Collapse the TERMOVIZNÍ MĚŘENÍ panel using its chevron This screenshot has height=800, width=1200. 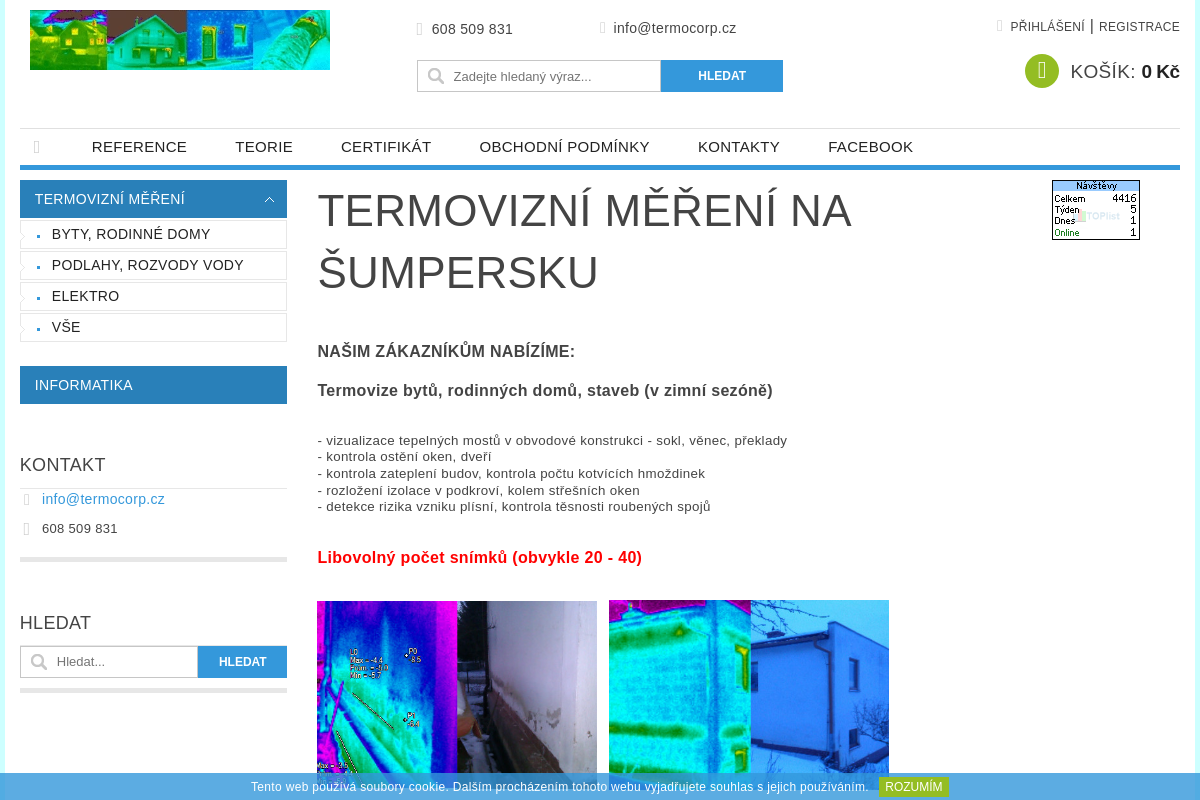(269, 199)
